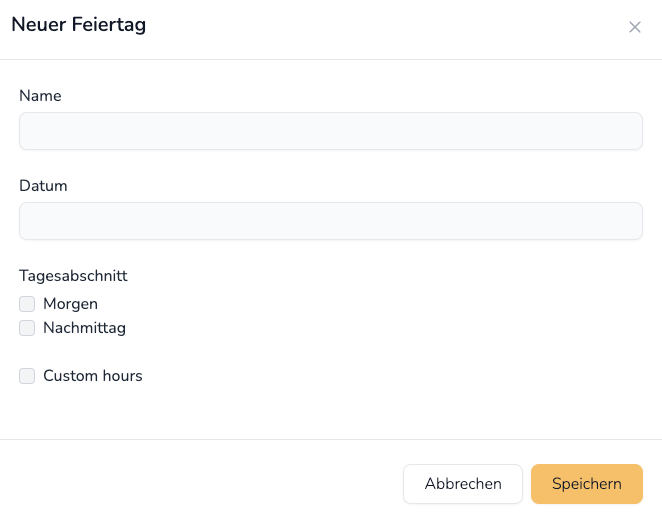Select the Datum field label
The height and width of the screenshot is (523, 662).
[x=43, y=186]
